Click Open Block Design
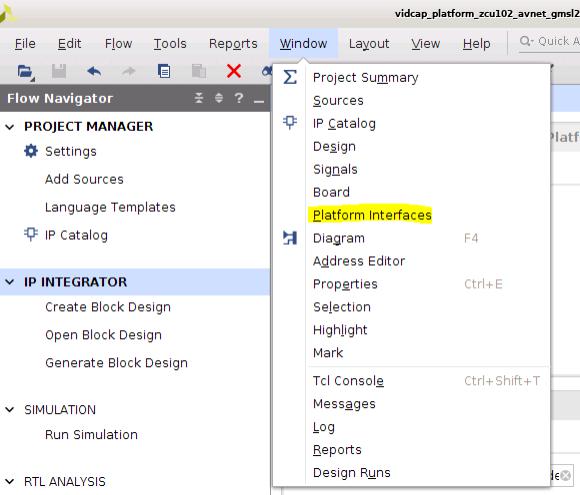 pyautogui.click(x=103, y=335)
